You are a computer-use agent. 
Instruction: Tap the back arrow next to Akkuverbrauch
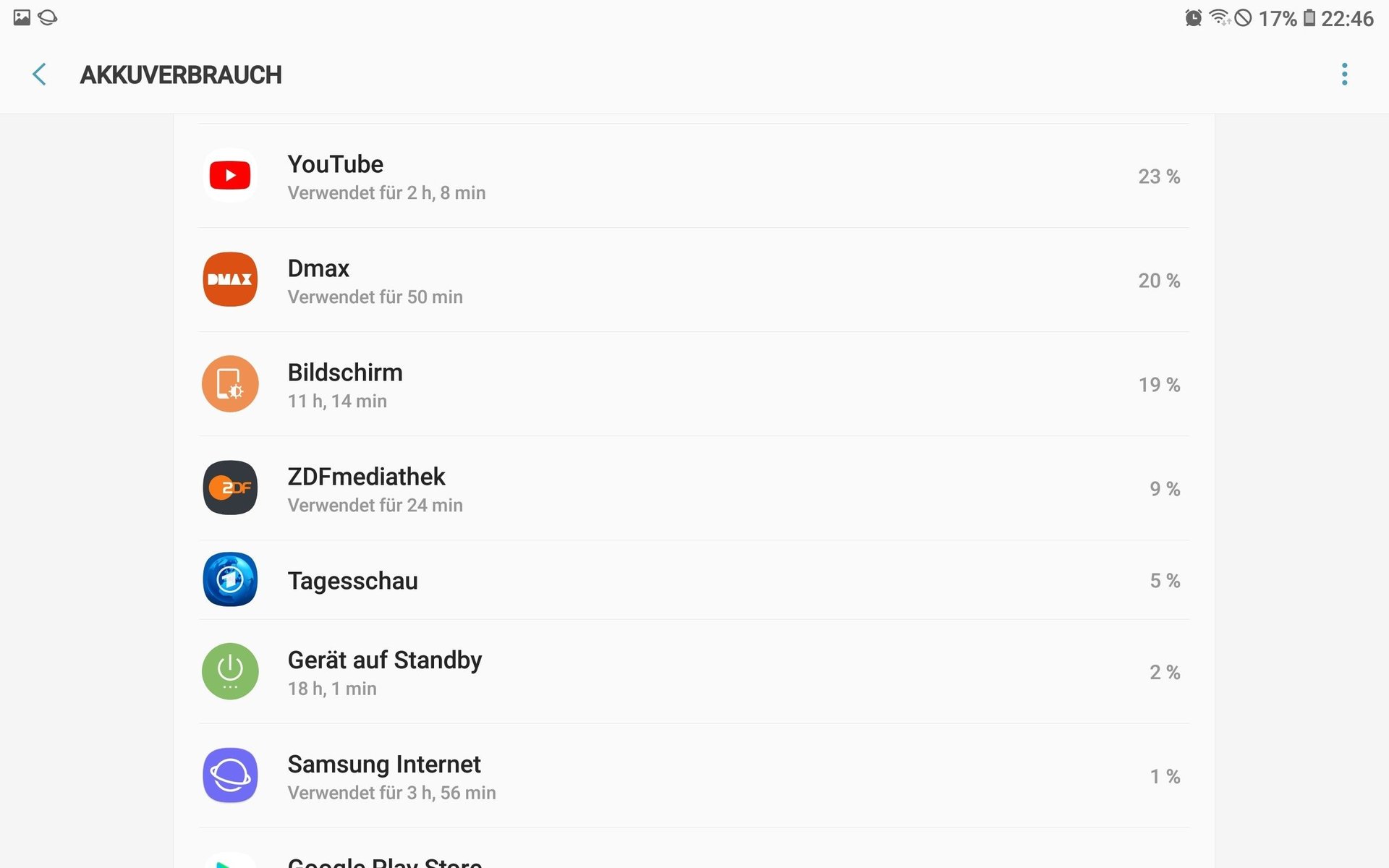[39, 74]
